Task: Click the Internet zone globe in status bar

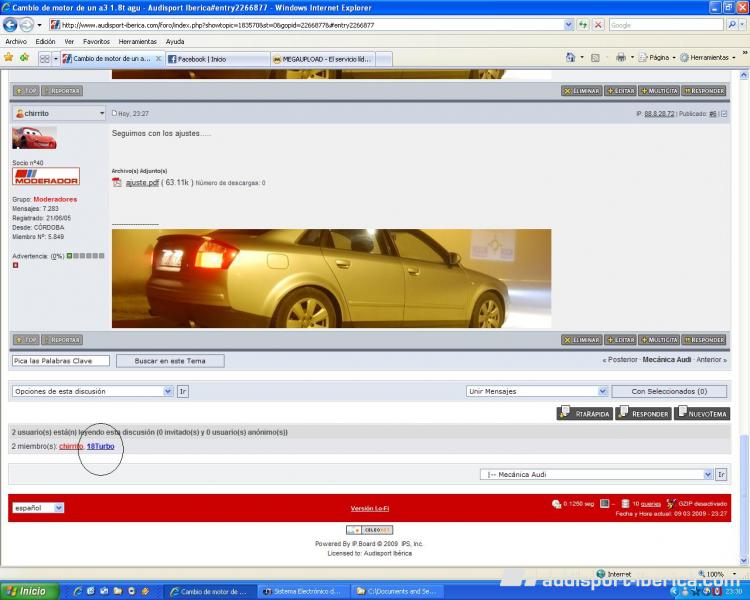Action: tap(601, 574)
